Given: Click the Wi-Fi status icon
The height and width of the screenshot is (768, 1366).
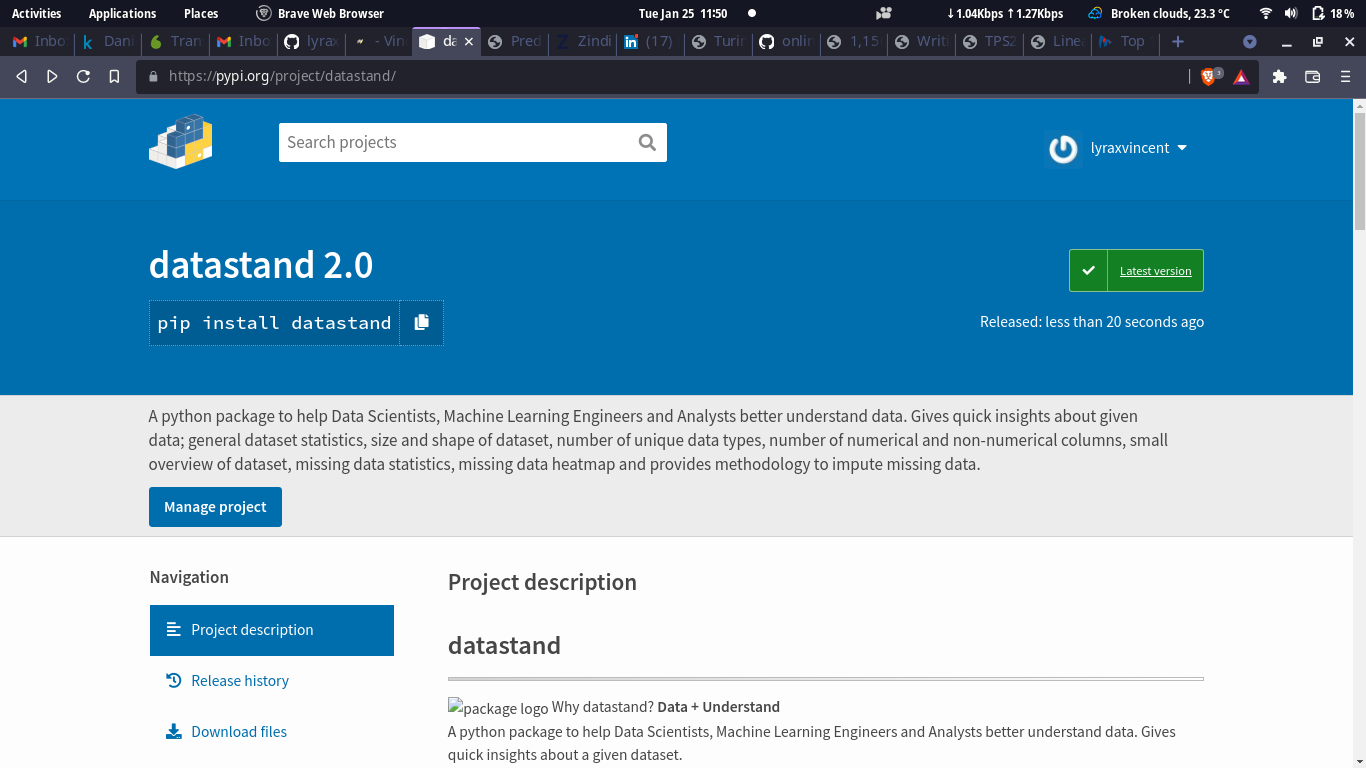Looking at the screenshot, I should [1266, 13].
